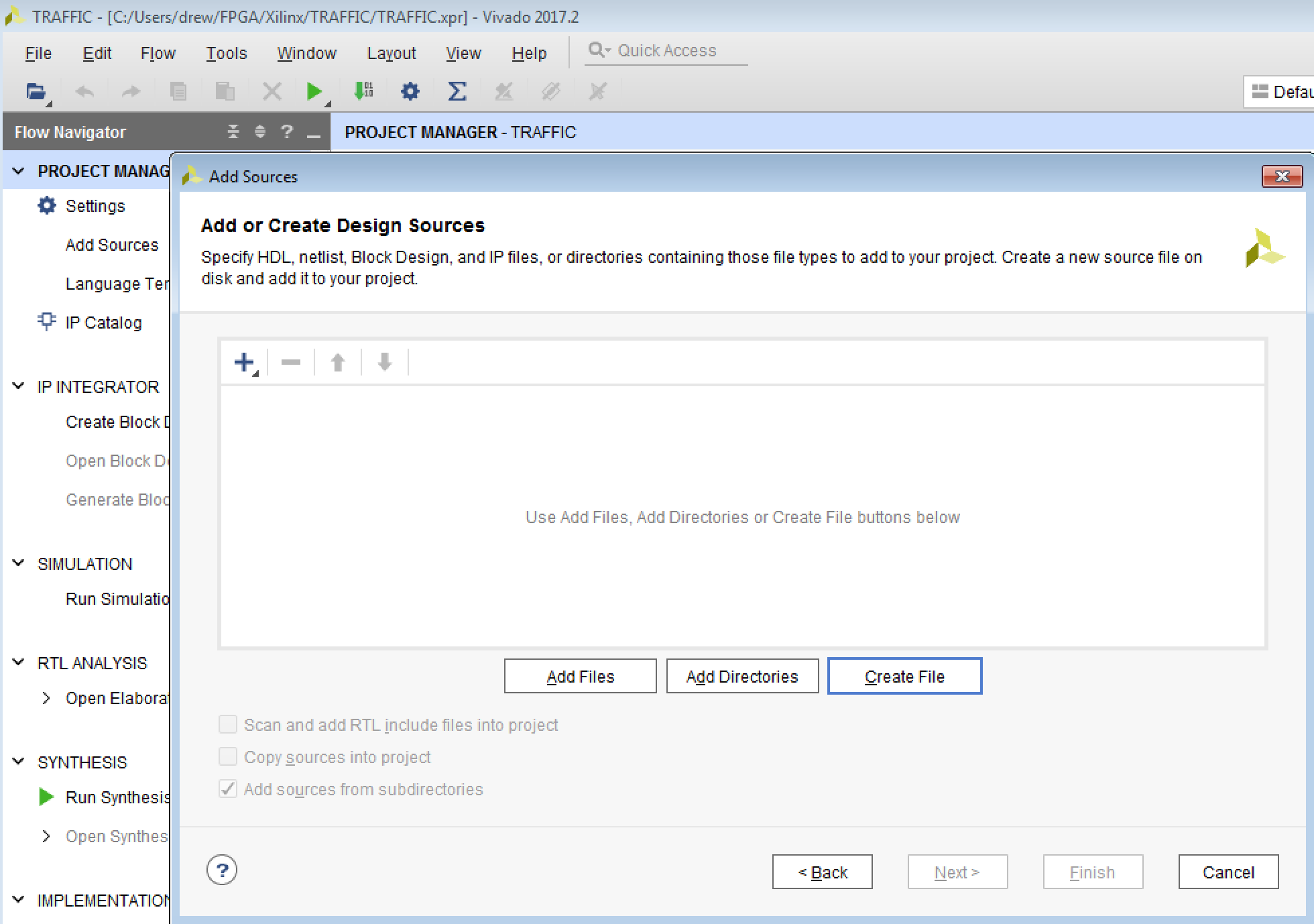Expand Open Elaborated Design item

[46, 698]
